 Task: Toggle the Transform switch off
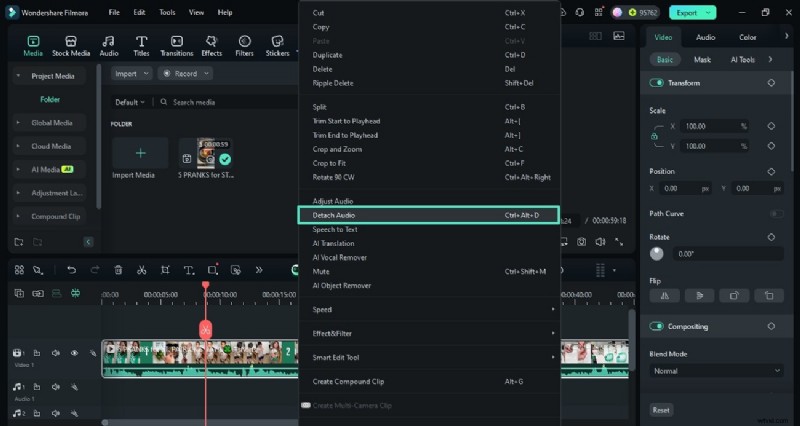[x=656, y=83]
